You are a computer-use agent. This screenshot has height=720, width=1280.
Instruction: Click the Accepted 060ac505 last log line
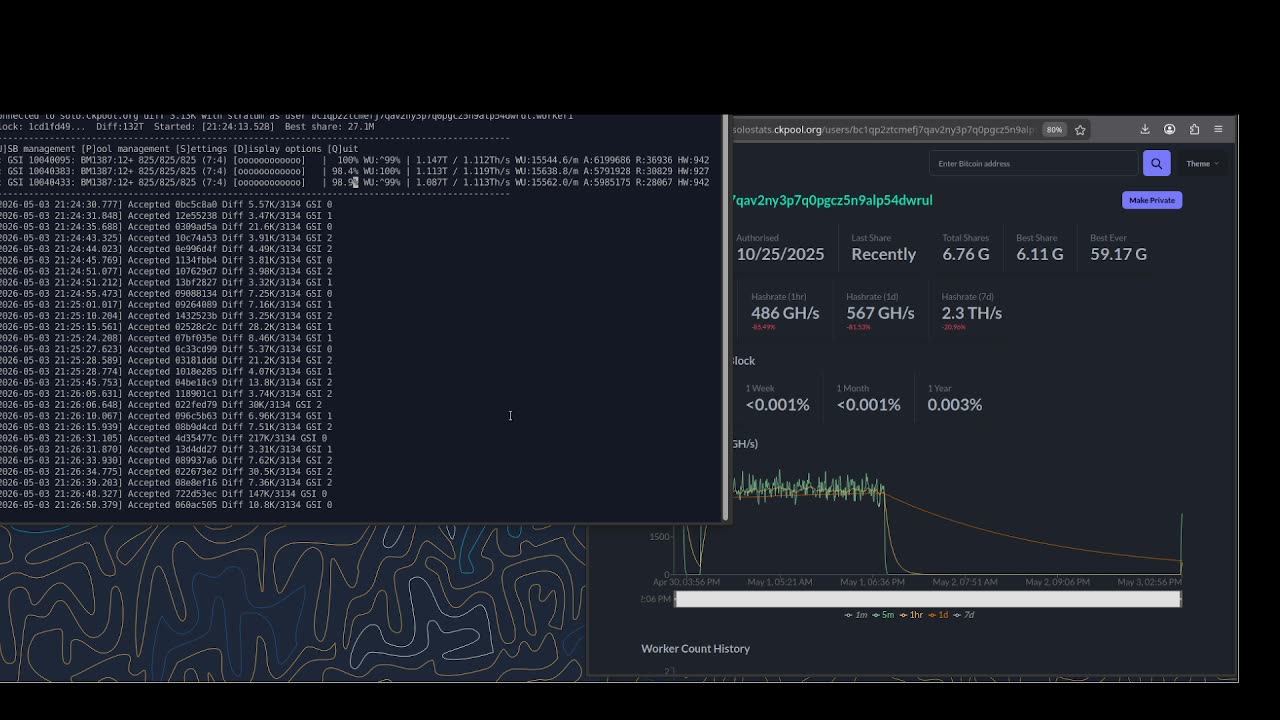[x=166, y=505]
